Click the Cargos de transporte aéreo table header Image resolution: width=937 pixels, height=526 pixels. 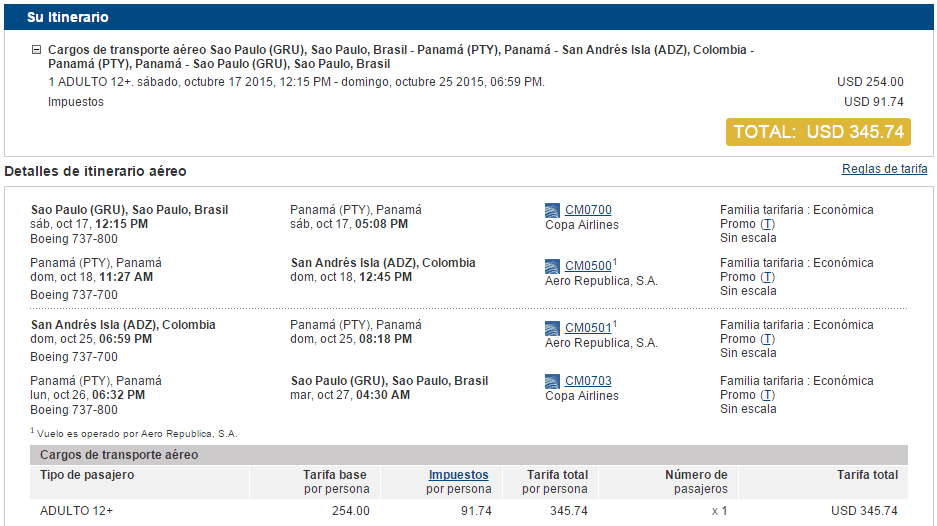(x=468, y=455)
